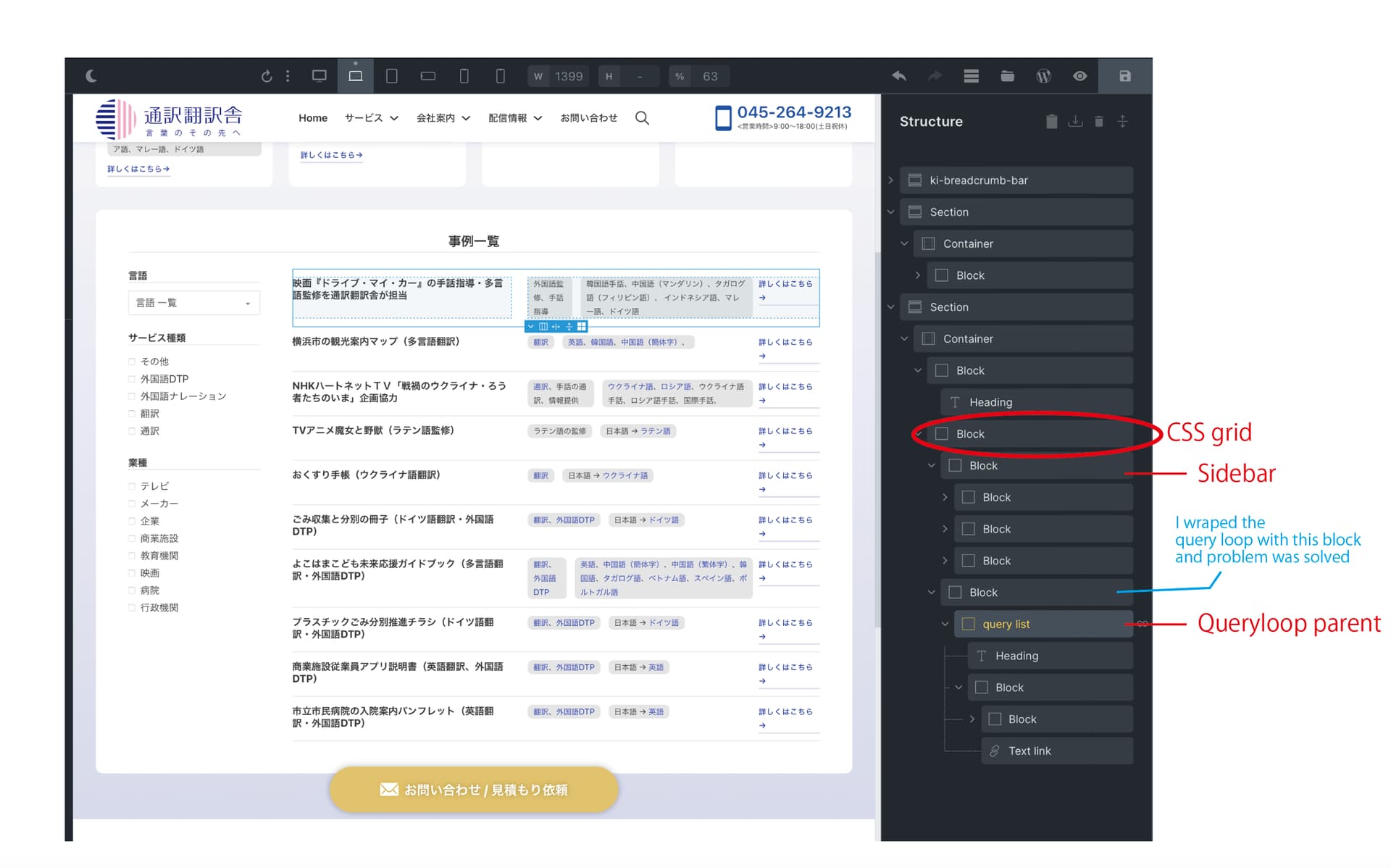Switch to tablet preview viewport
1391x868 pixels.
[392, 76]
